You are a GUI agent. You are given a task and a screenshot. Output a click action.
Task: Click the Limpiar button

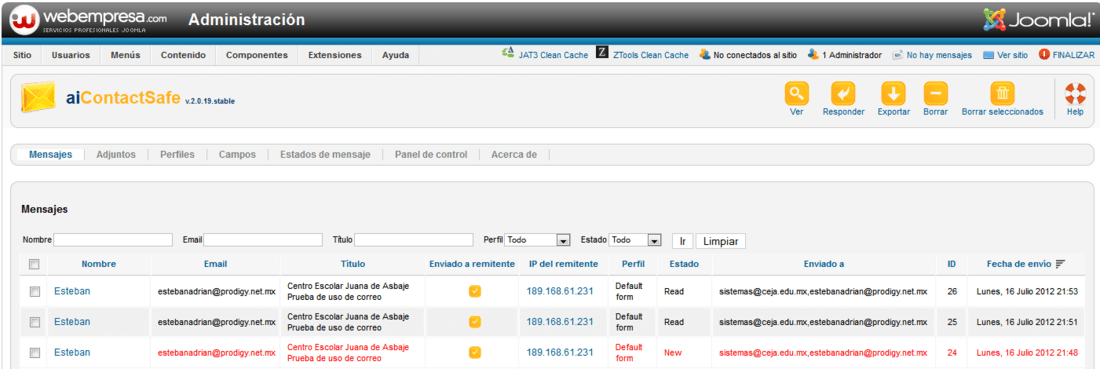pos(720,241)
